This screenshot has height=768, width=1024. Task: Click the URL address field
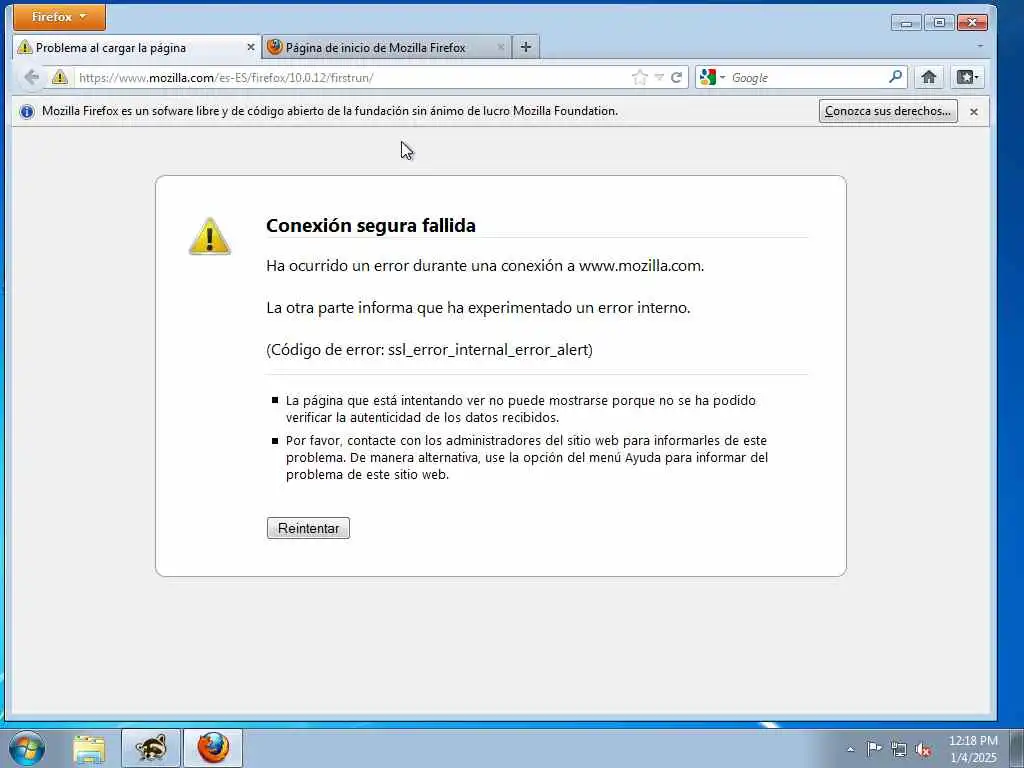[x=353, y=78]
